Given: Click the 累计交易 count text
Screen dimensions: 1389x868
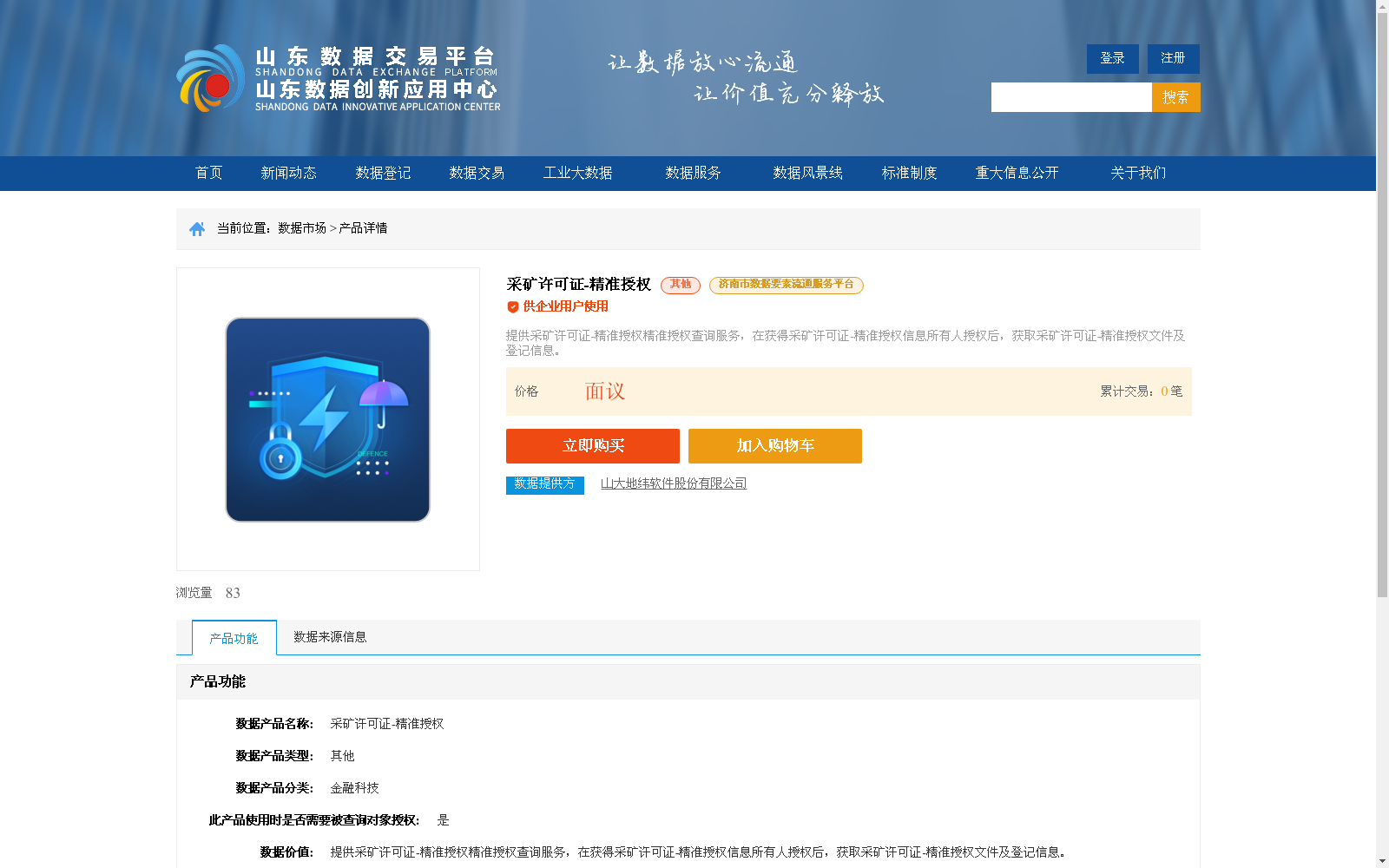Looking at the screenshot, I should [x=1142, y=391].
